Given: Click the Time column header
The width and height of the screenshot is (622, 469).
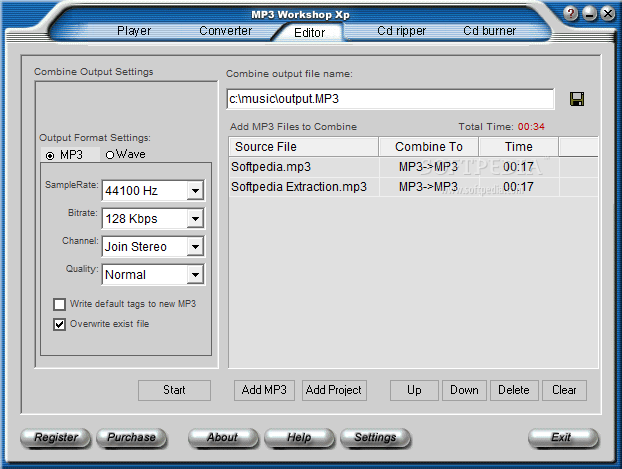Looking at the screenshot, I should [518, 147].
